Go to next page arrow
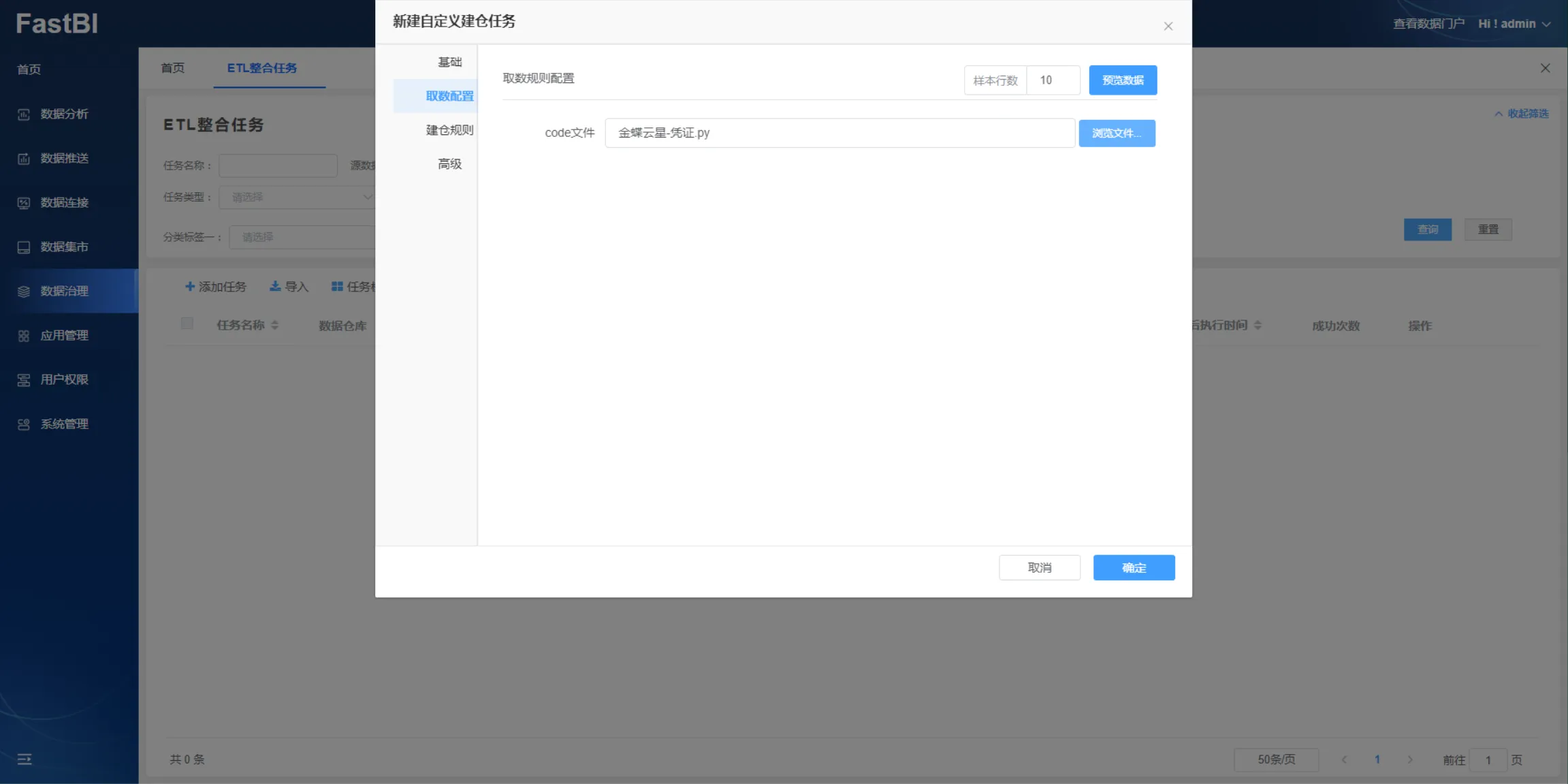Image resolution: width=1568 pixels, height=784 pixels. 1410,759
